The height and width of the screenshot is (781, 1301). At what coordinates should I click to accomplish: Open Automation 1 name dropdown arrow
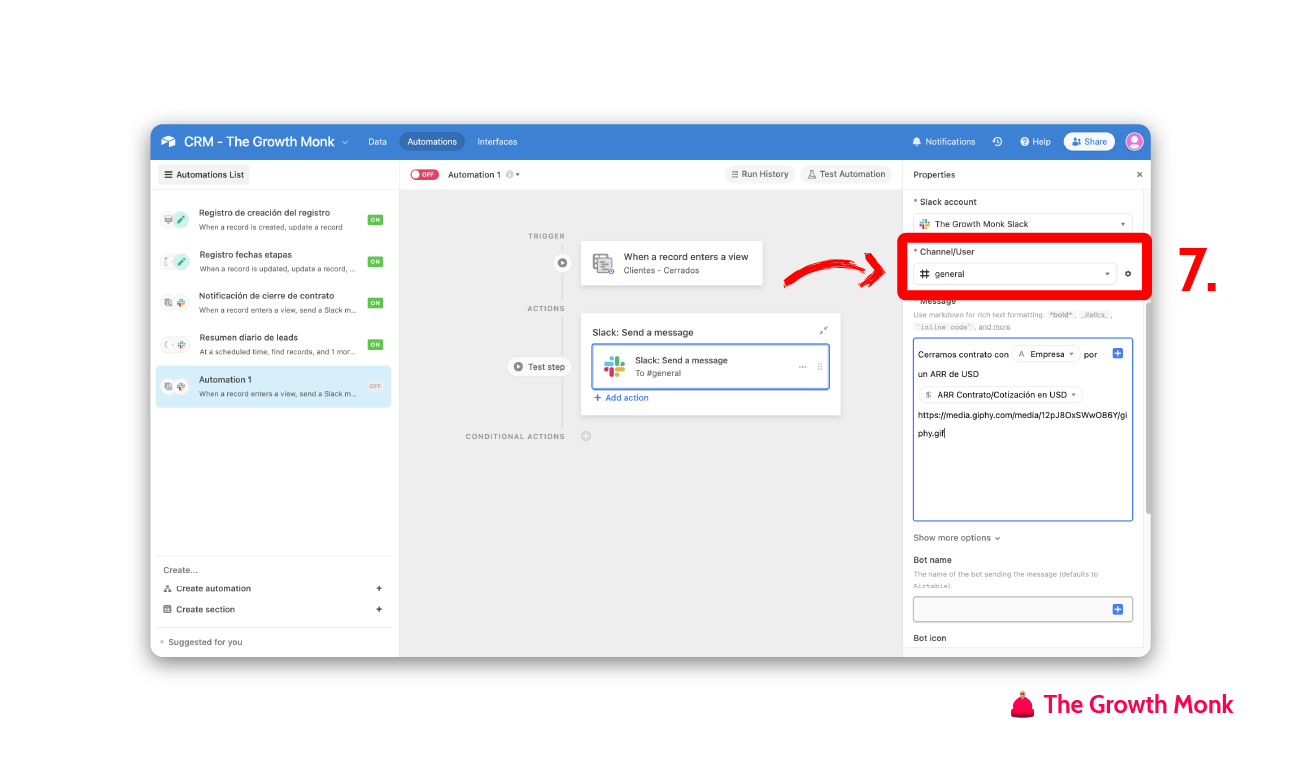tap(518, 175)
